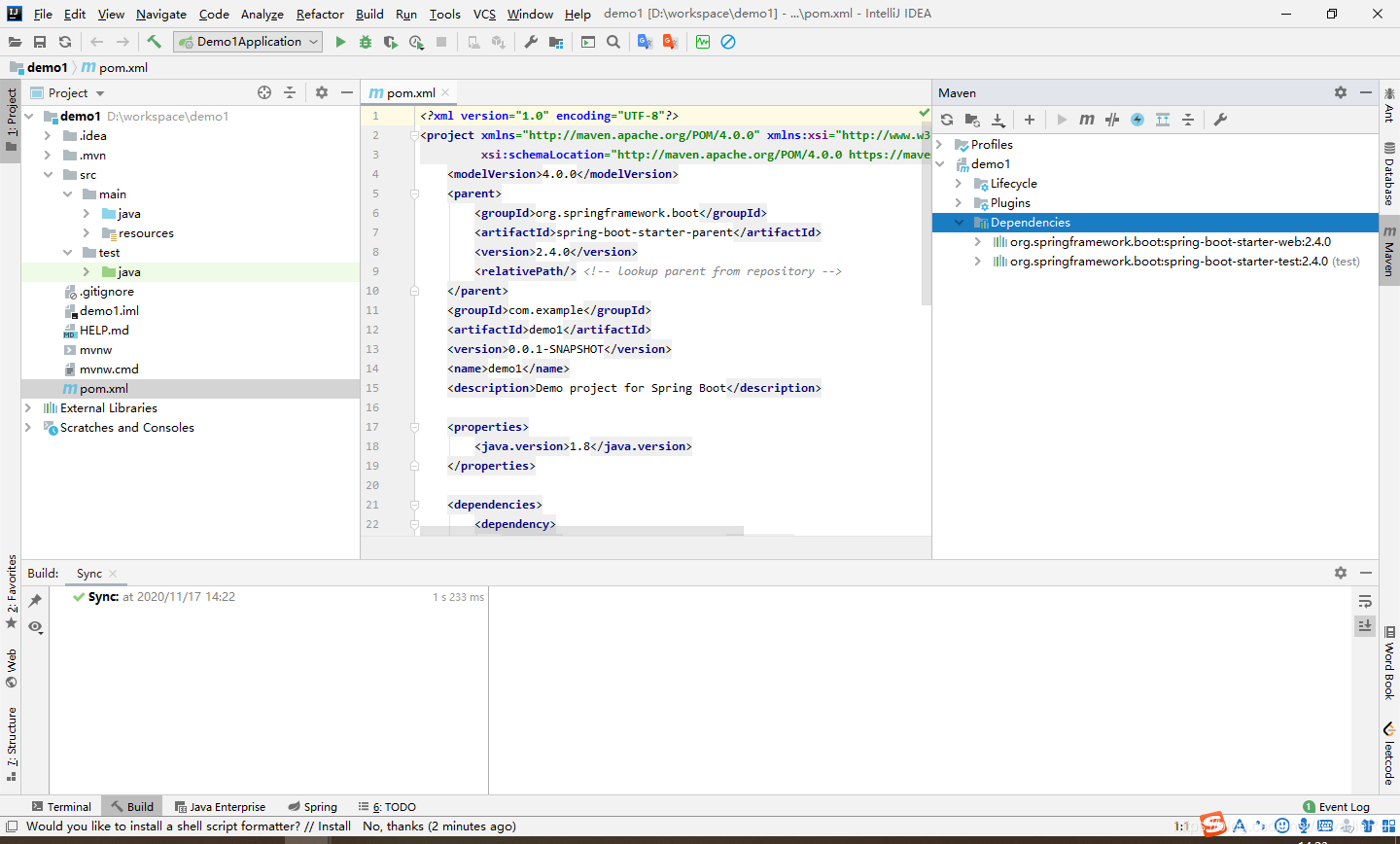Open the Database side tool window
This screenshot has width=1400, height=844.
[x=1389, y=173]
